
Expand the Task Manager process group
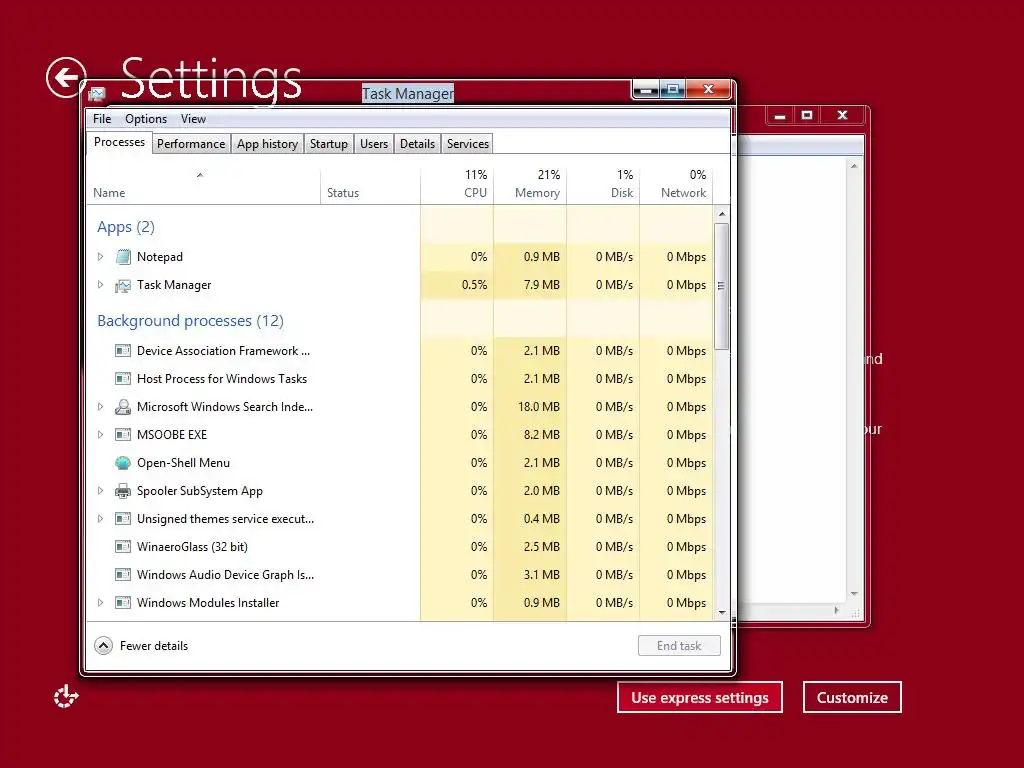point(101,285)
